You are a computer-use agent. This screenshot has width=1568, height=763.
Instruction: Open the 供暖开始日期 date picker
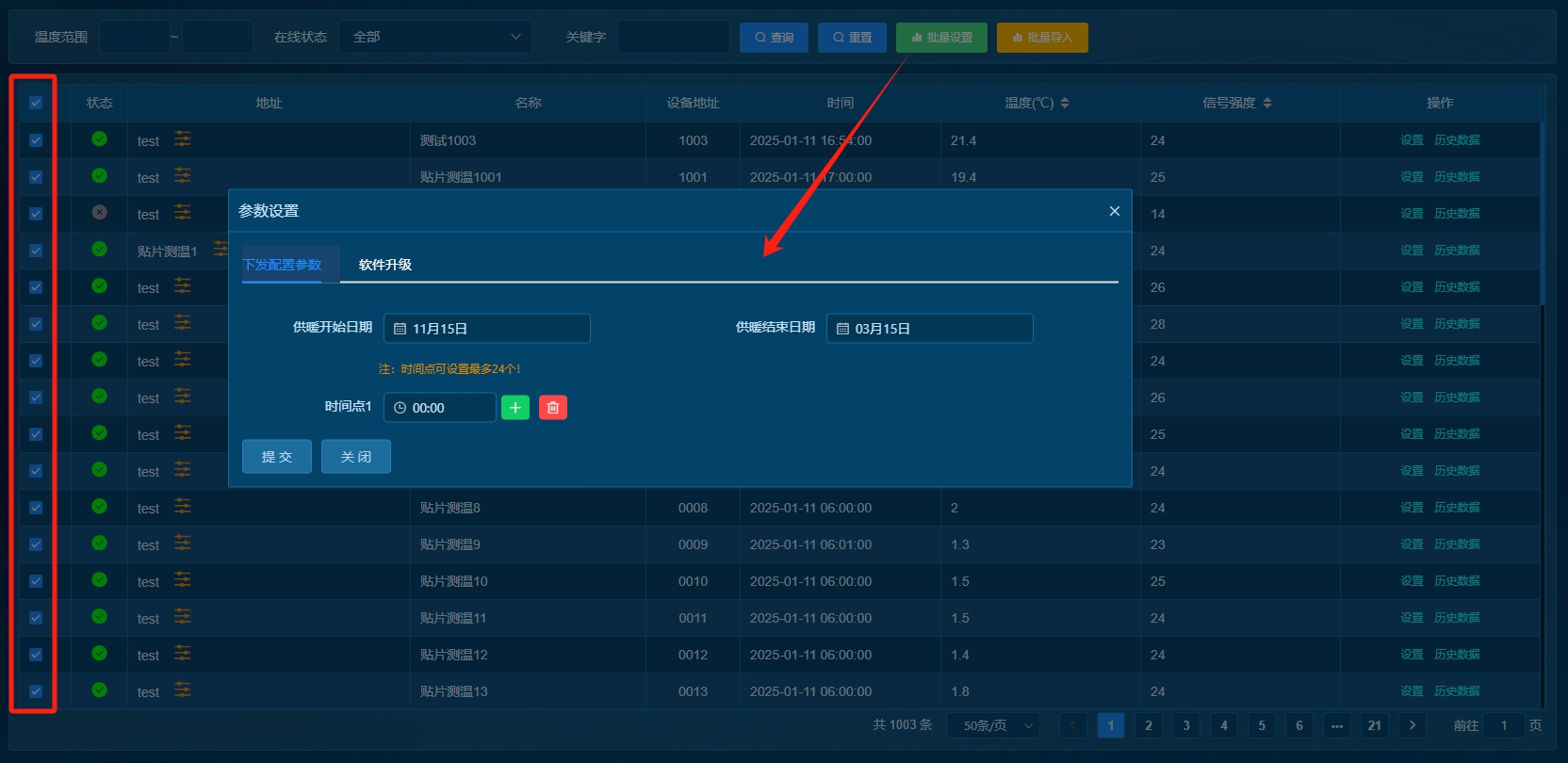click(x=487, y=329)
